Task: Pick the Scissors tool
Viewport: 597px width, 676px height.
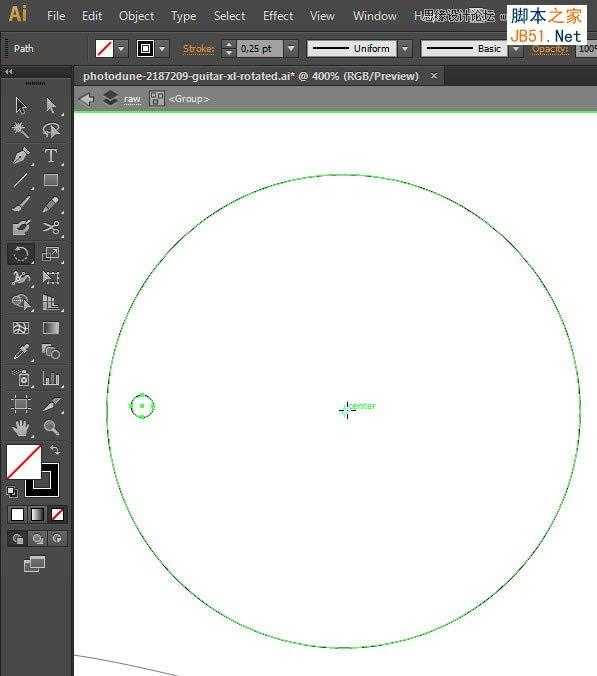Action: coord(51,228)
